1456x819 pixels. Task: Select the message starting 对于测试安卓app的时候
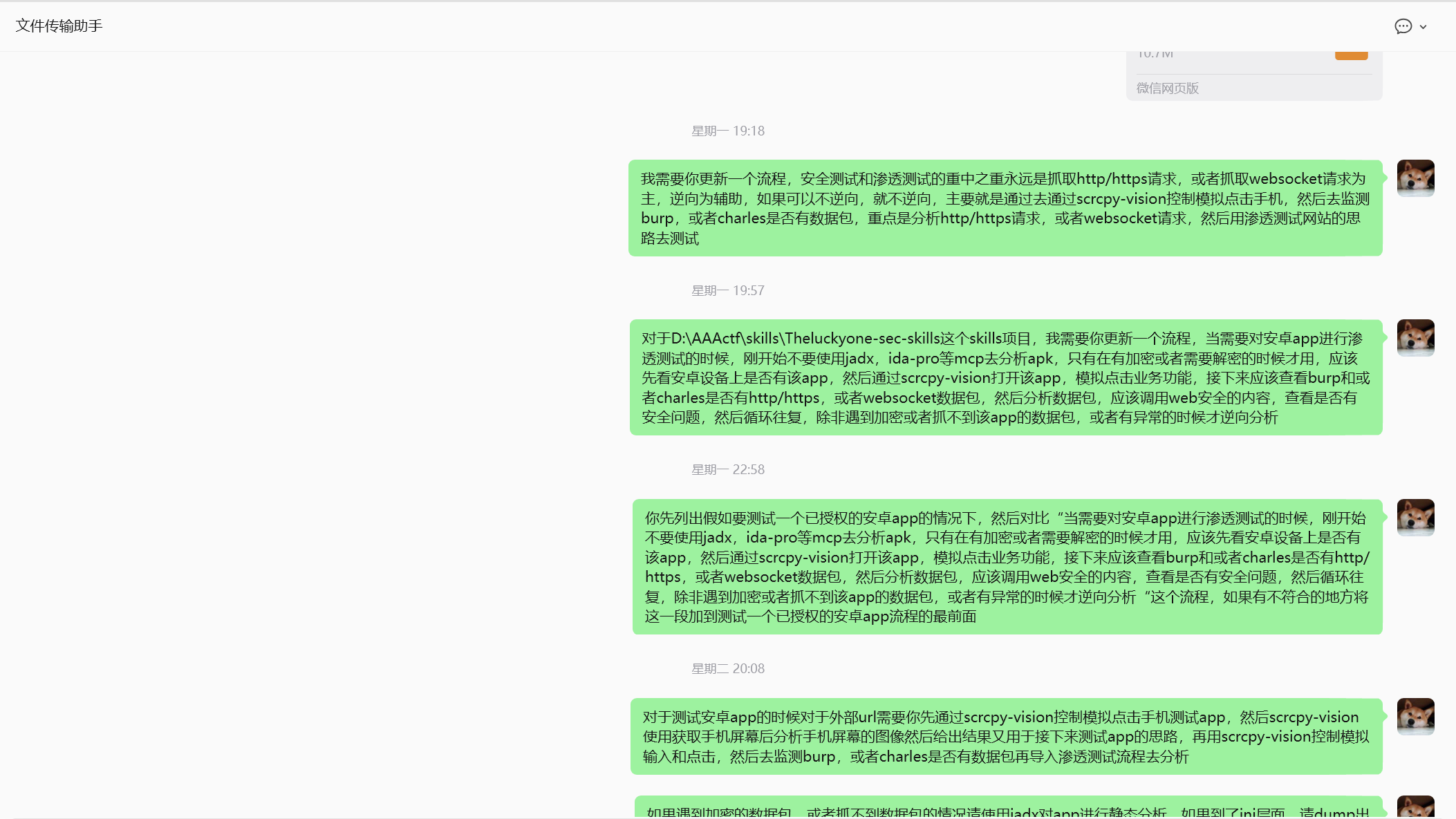pos(1007,737)
